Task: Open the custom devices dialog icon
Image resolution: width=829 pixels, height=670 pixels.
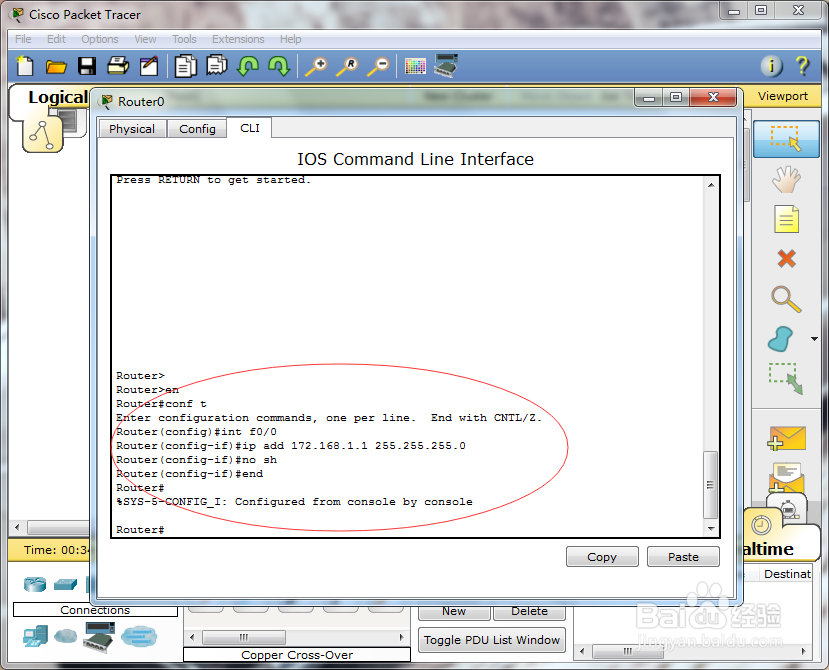Action: click(x=446, y=66)
